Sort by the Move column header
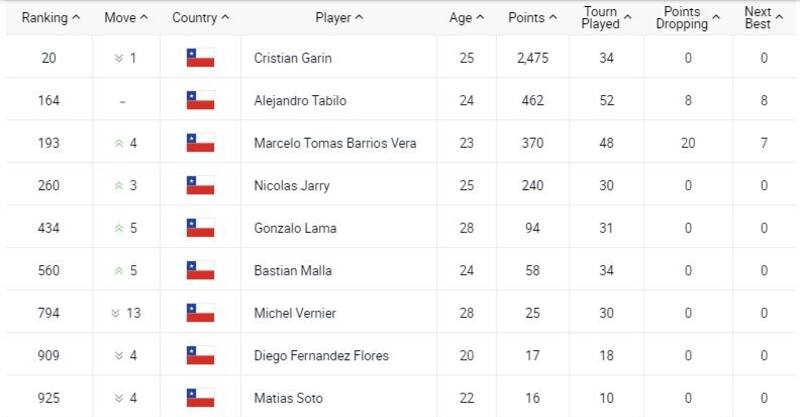 click(126, 18)
